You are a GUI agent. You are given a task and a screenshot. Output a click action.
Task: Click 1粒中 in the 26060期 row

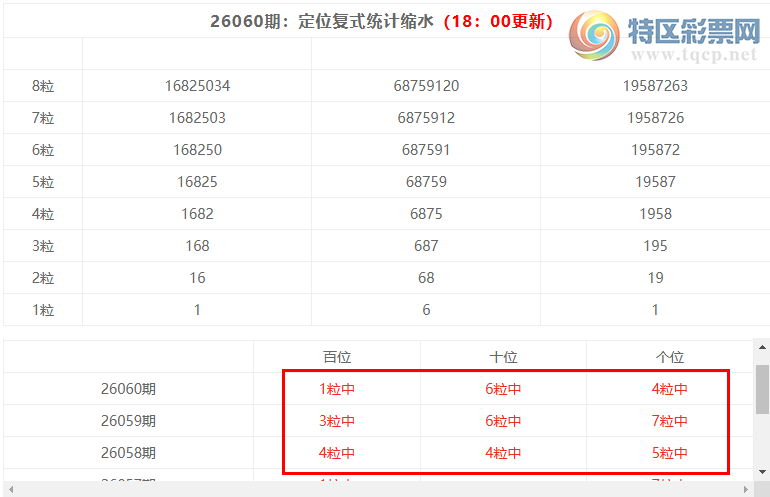[x=337, y=389]
